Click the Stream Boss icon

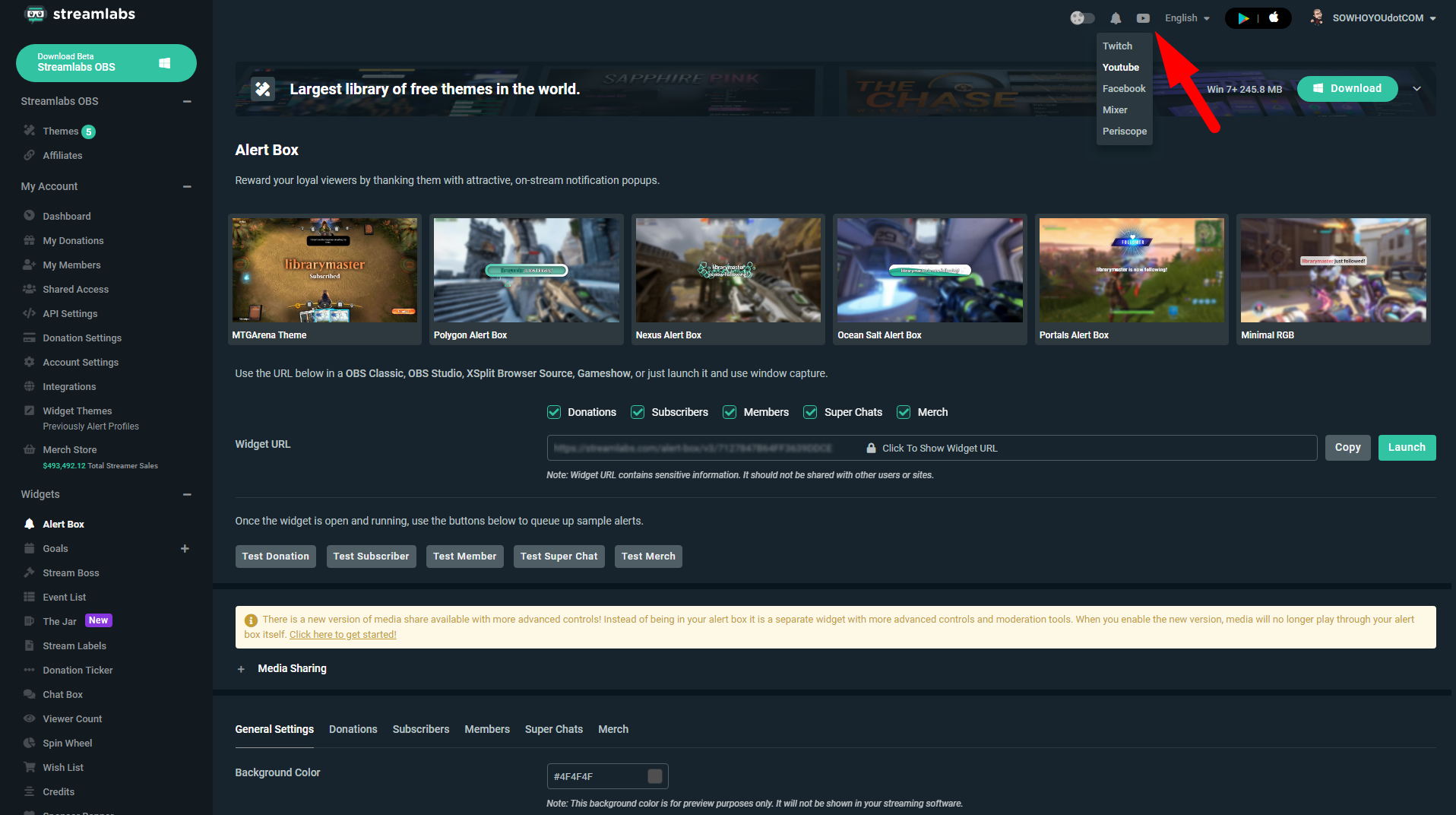tap(29, 572)
